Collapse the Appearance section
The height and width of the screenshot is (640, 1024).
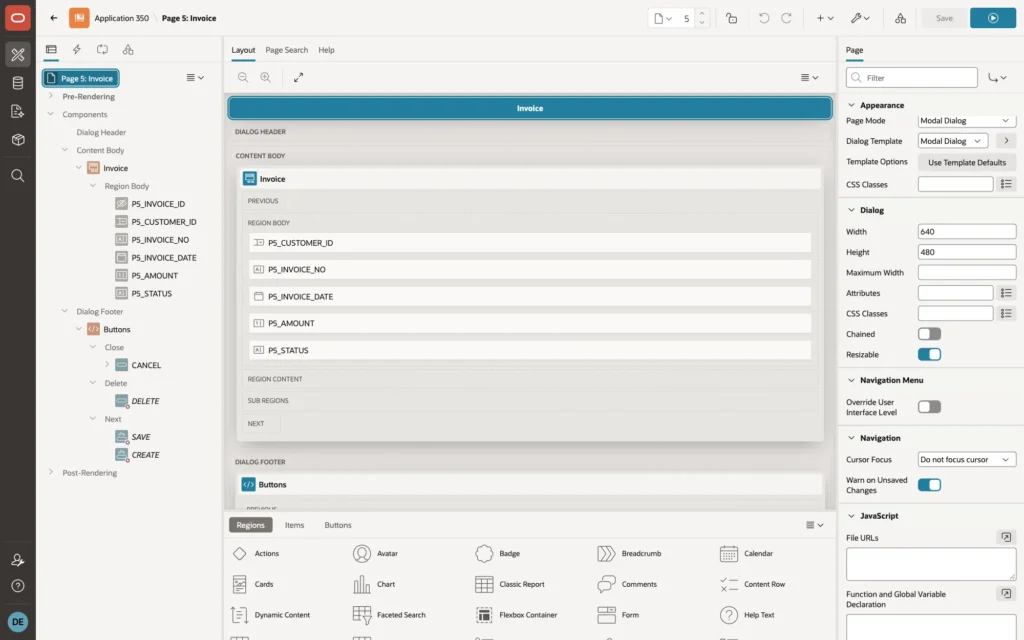[851, 105]
